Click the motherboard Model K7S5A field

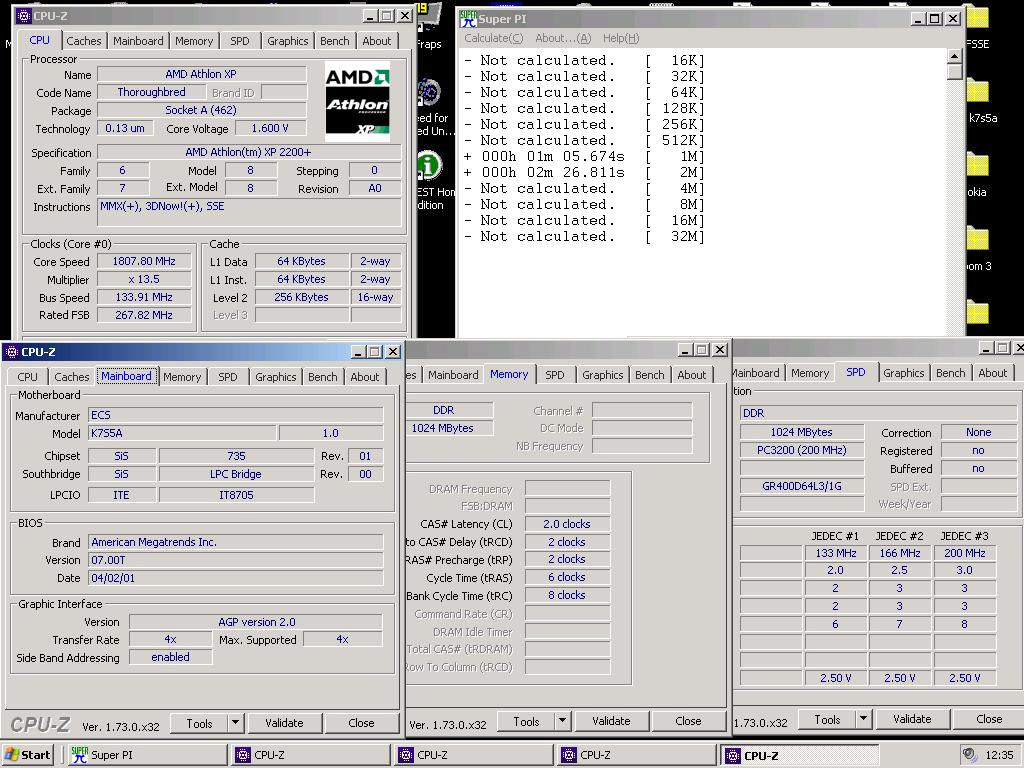click(x=182, y=433)
